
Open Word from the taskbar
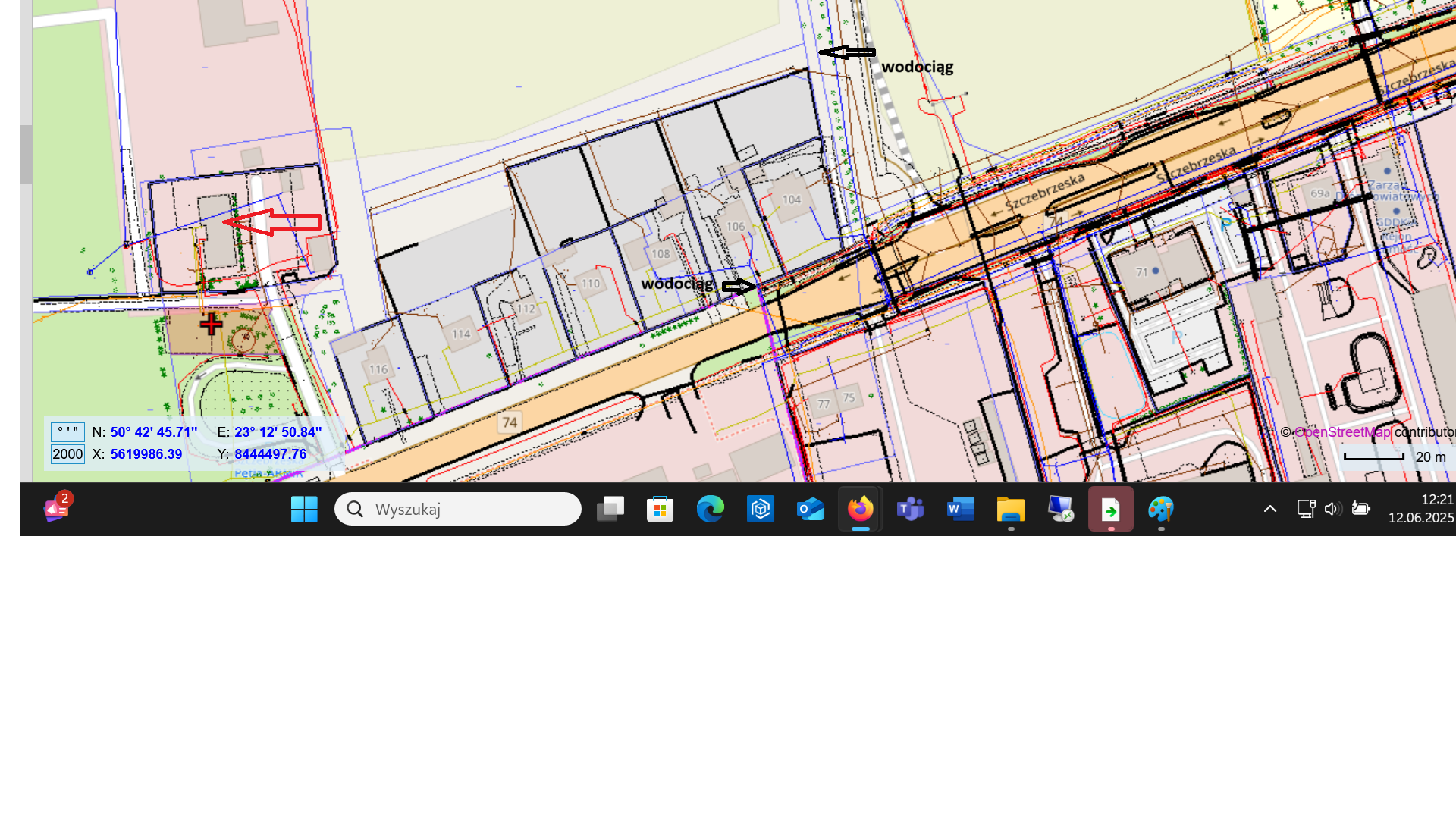point(960,510)
